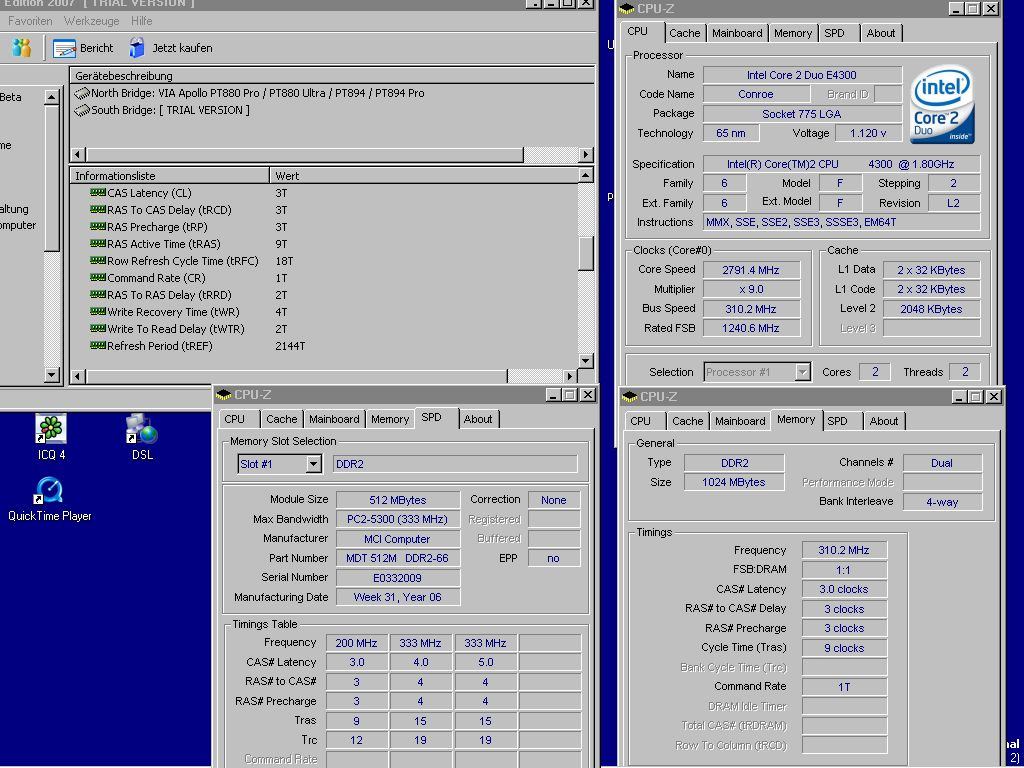Open the QuickTime Player desktop icon
This screenshot has height=768, width=1024.
point(50,500)
